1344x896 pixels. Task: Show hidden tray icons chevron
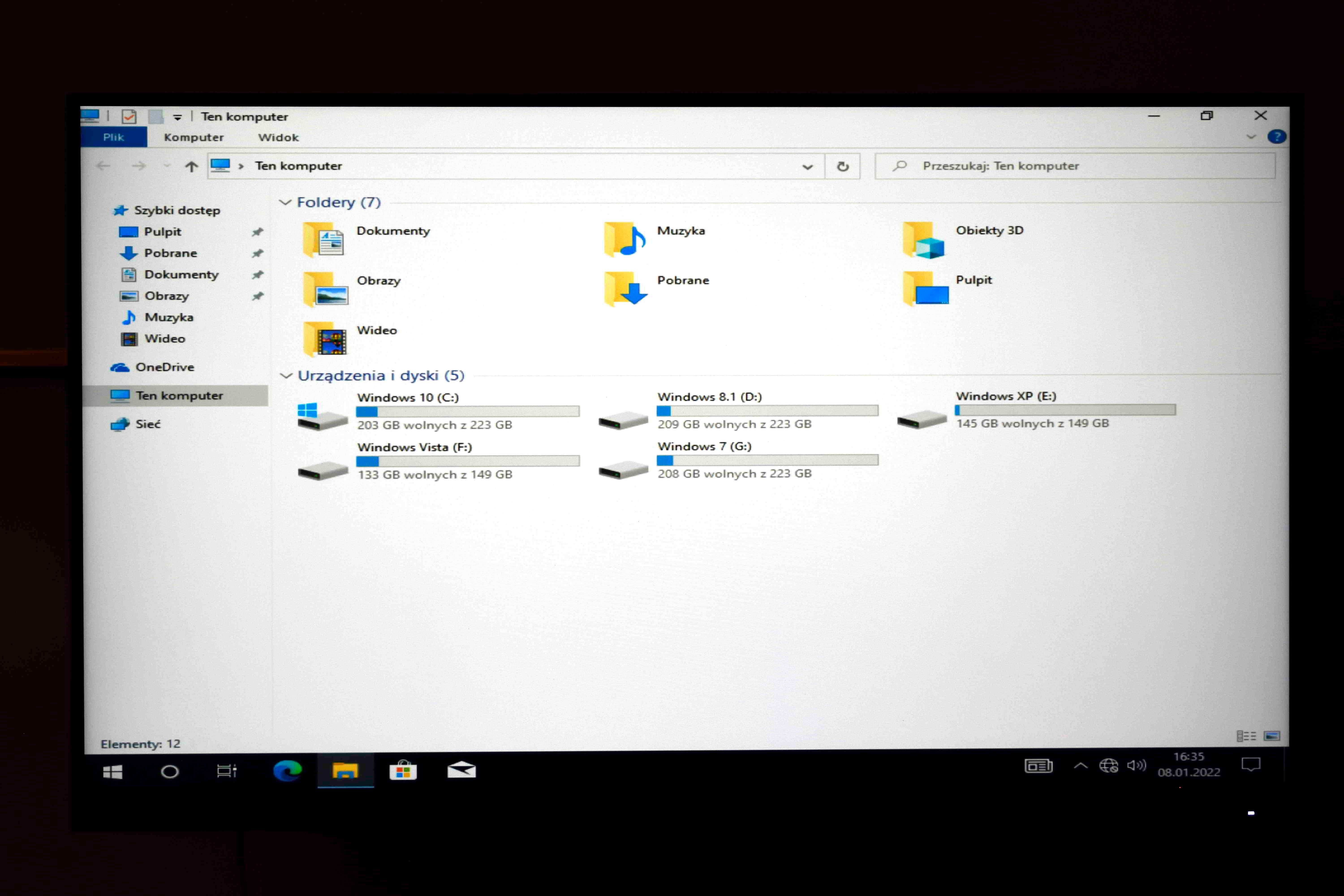pyautogui.click(x=1081, y=766)
